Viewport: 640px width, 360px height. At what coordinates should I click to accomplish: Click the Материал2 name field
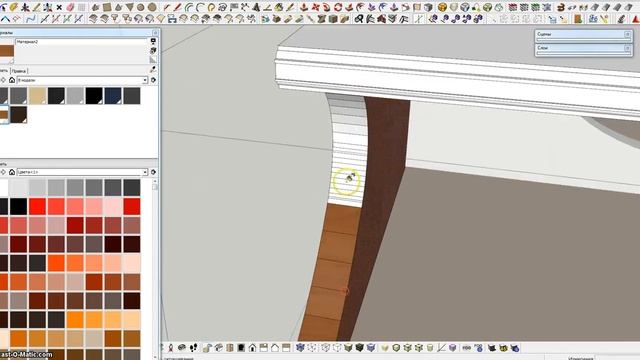(81, 42)
